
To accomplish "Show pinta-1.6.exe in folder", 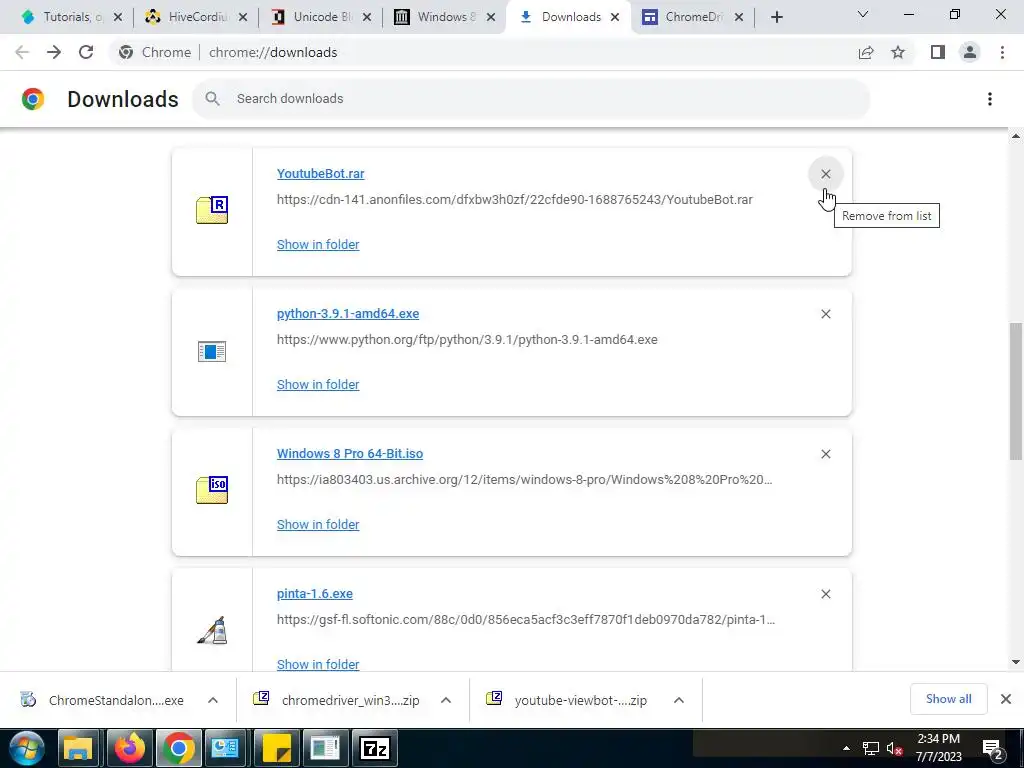I will point(318,664).
